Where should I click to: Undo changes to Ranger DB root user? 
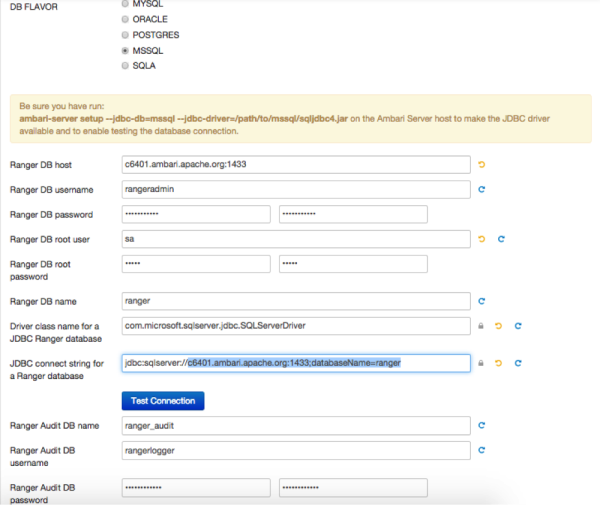[481, 239]
